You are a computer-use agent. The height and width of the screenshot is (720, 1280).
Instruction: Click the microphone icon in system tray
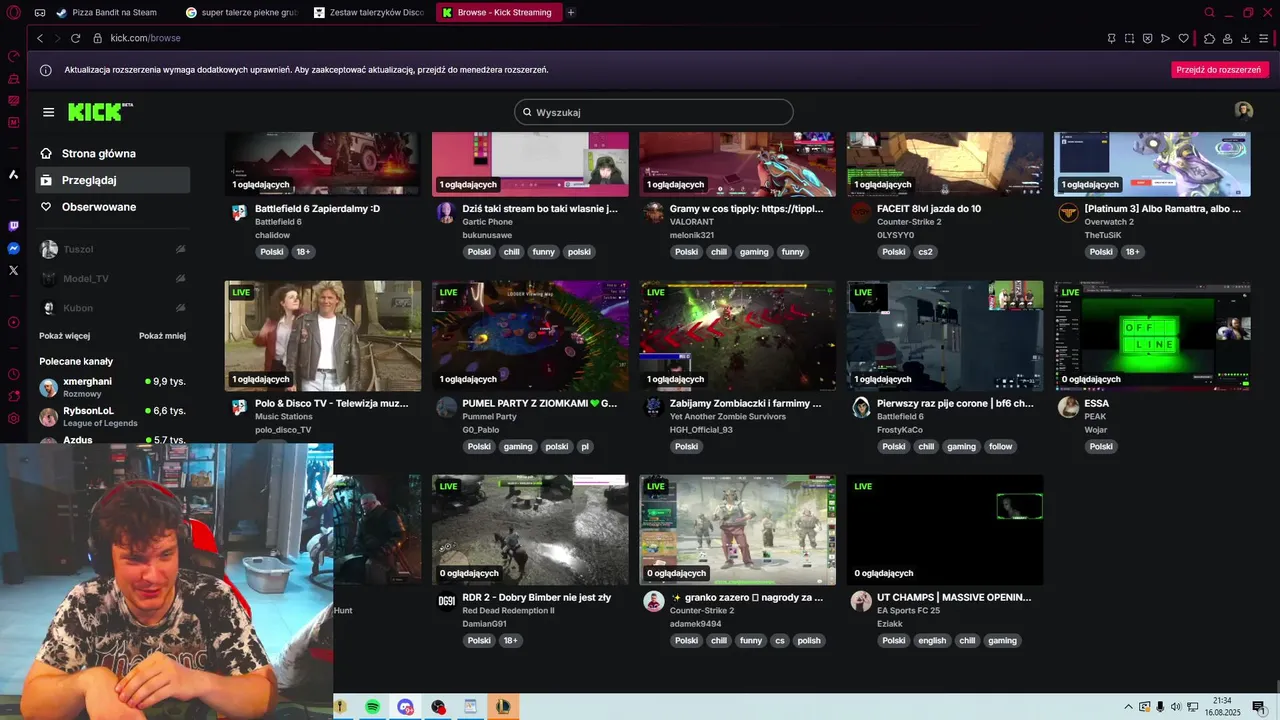tap(1159, 707)
